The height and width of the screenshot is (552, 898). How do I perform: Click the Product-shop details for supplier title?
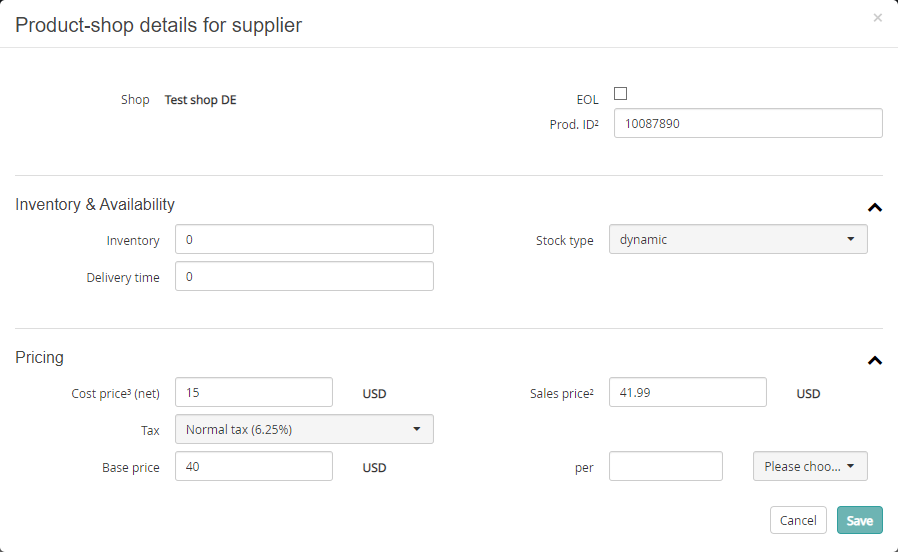coord(159,25)
